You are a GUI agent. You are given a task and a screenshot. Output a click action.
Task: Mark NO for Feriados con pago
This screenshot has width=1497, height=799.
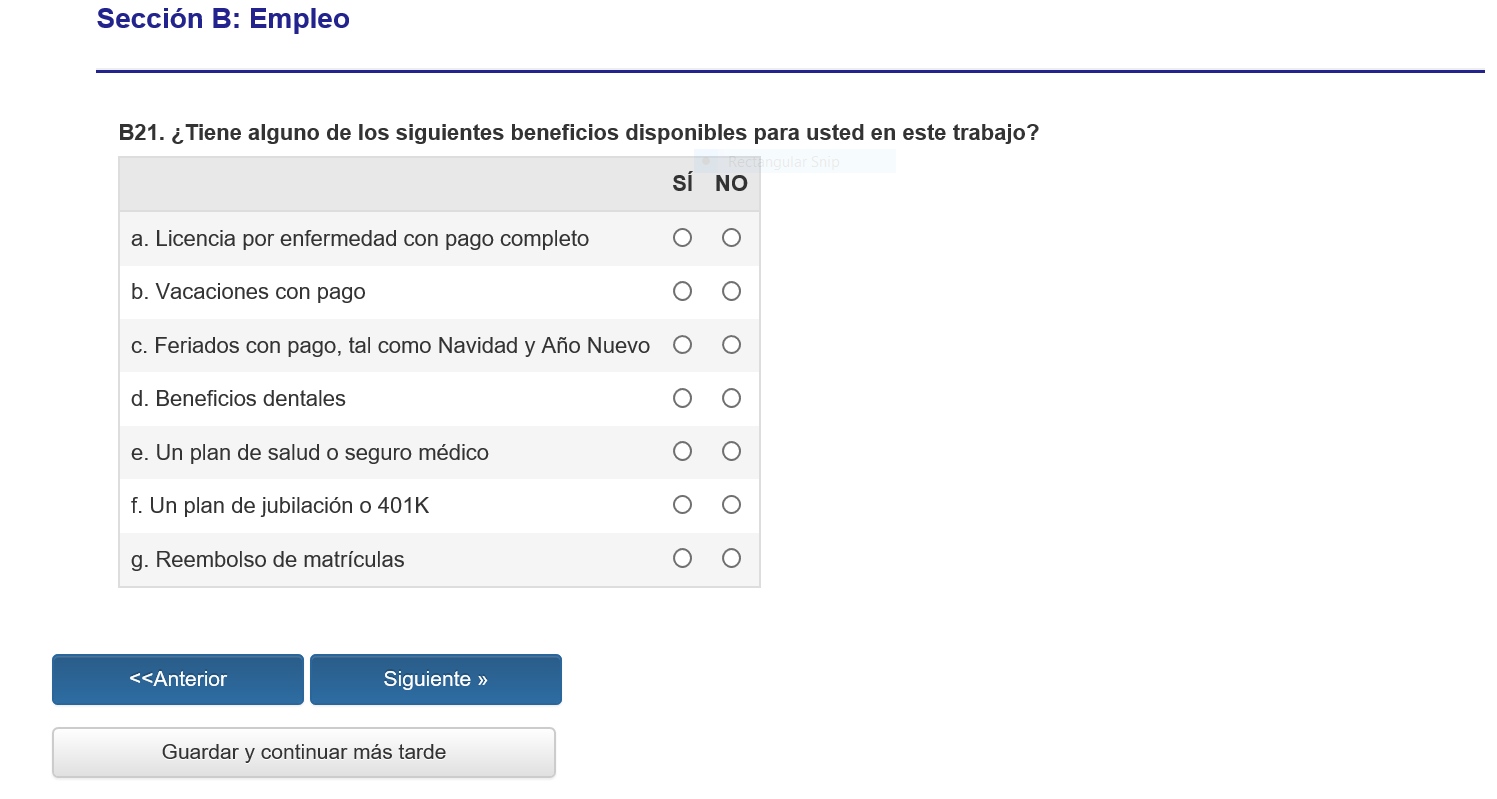click(731, 345)
